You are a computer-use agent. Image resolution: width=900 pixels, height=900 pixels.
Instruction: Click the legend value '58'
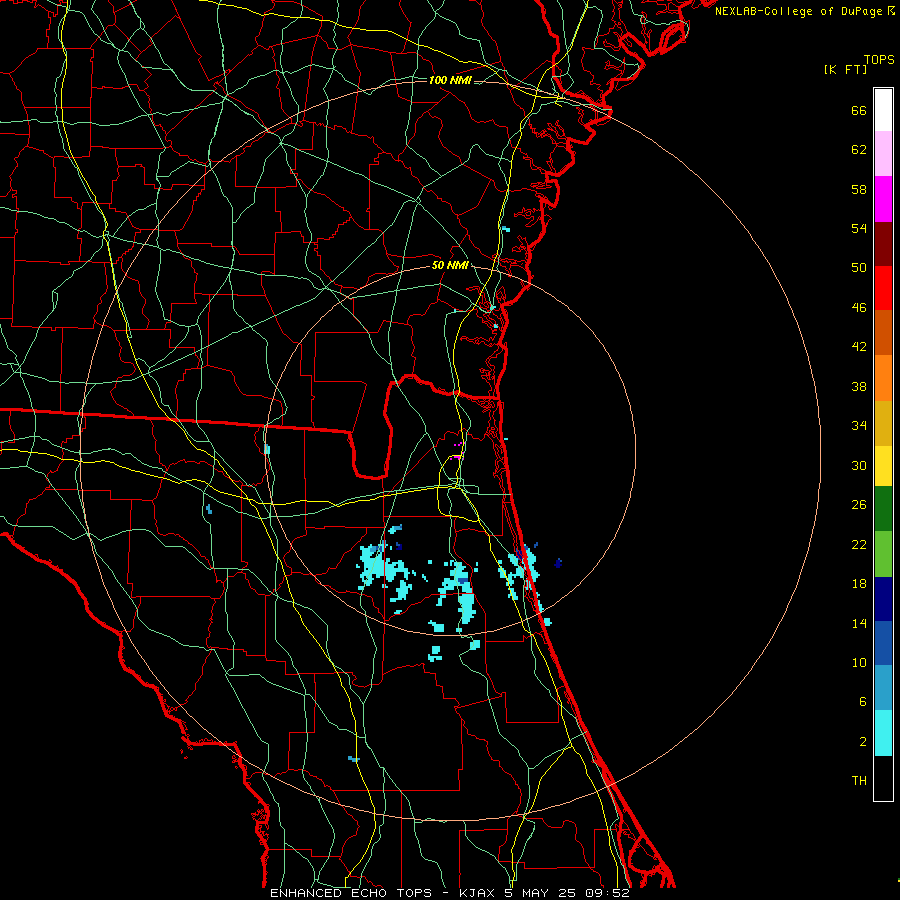click(859, 189)
